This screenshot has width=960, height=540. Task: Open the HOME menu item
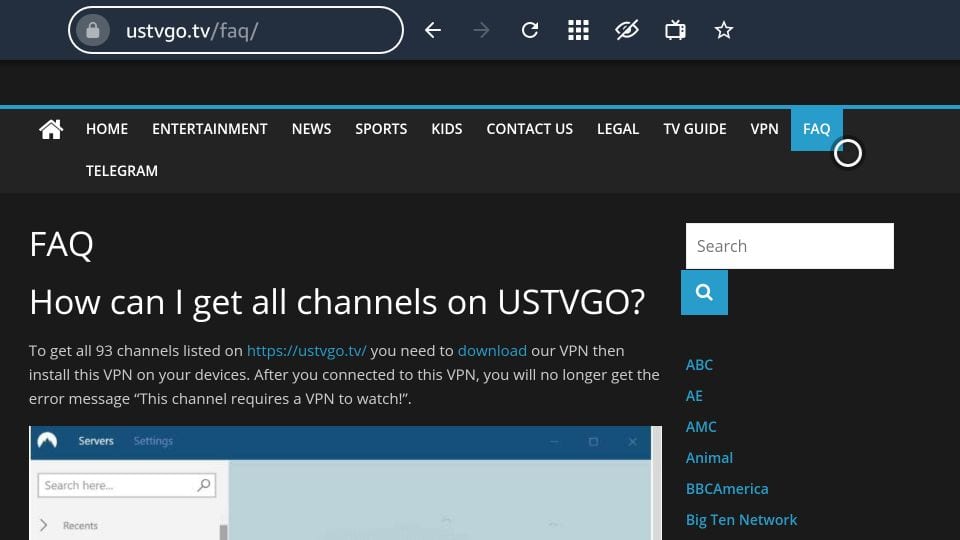pos(107,129)
